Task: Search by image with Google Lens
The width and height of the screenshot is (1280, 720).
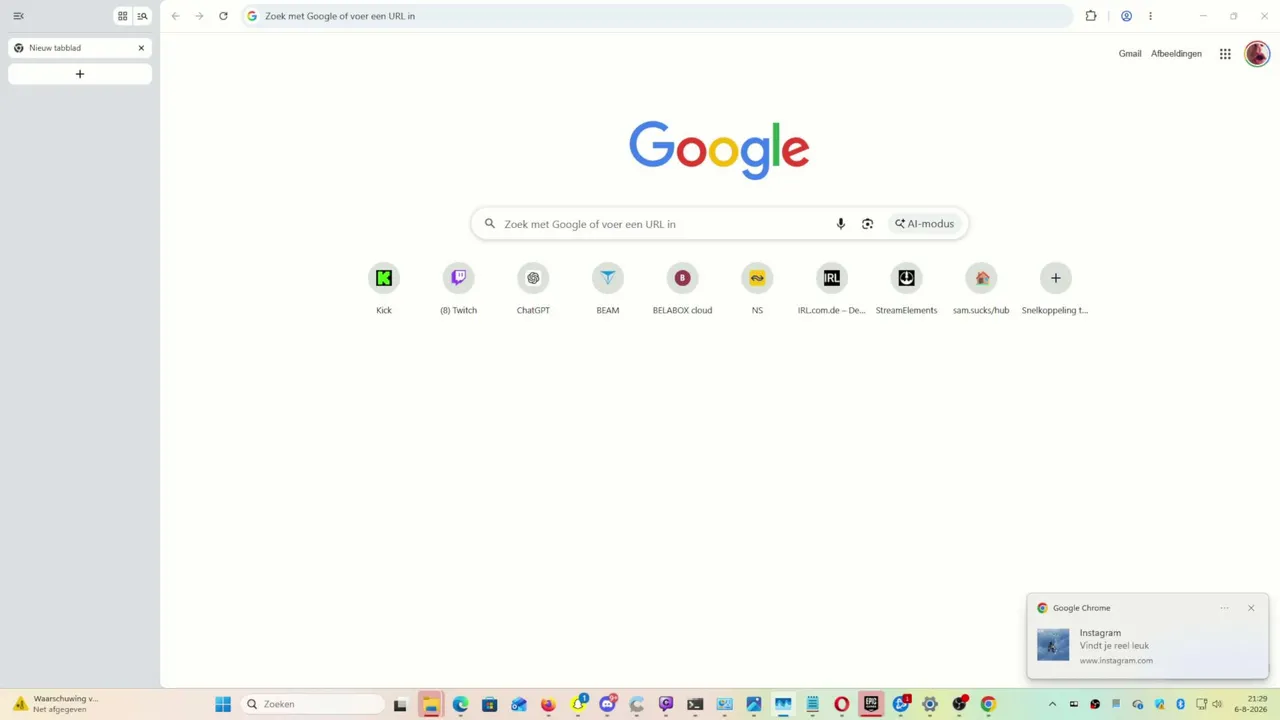Action: click(x=867, y=224)
